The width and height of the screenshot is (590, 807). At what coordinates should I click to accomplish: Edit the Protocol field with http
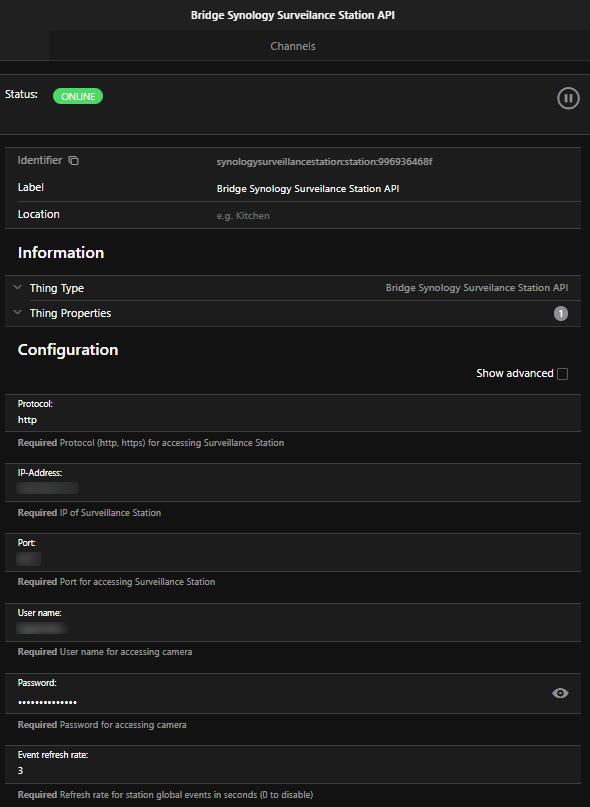[x=293, y=413]
